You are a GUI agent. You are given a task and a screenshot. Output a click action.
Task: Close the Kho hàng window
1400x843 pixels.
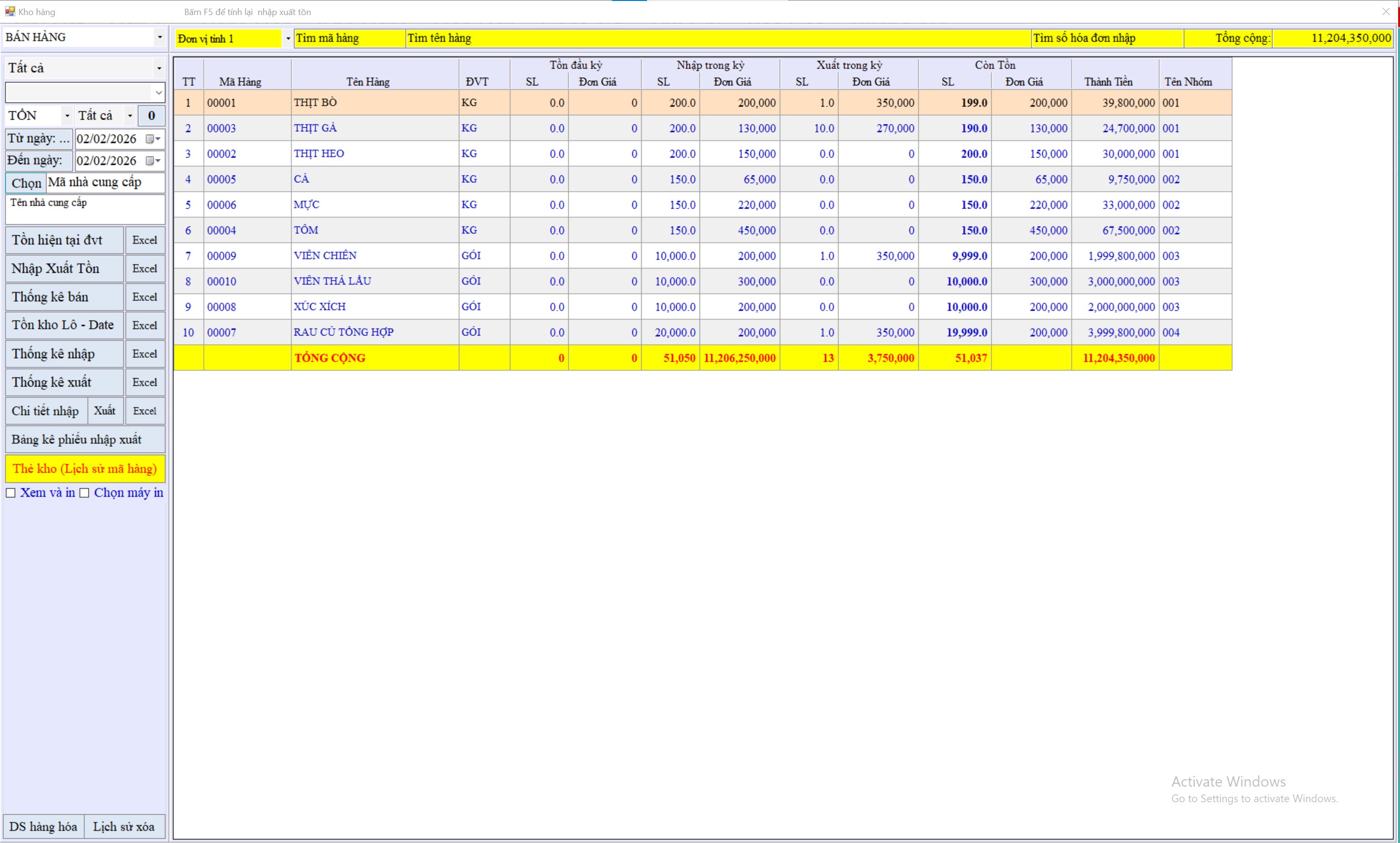(x=1386, y=11)
